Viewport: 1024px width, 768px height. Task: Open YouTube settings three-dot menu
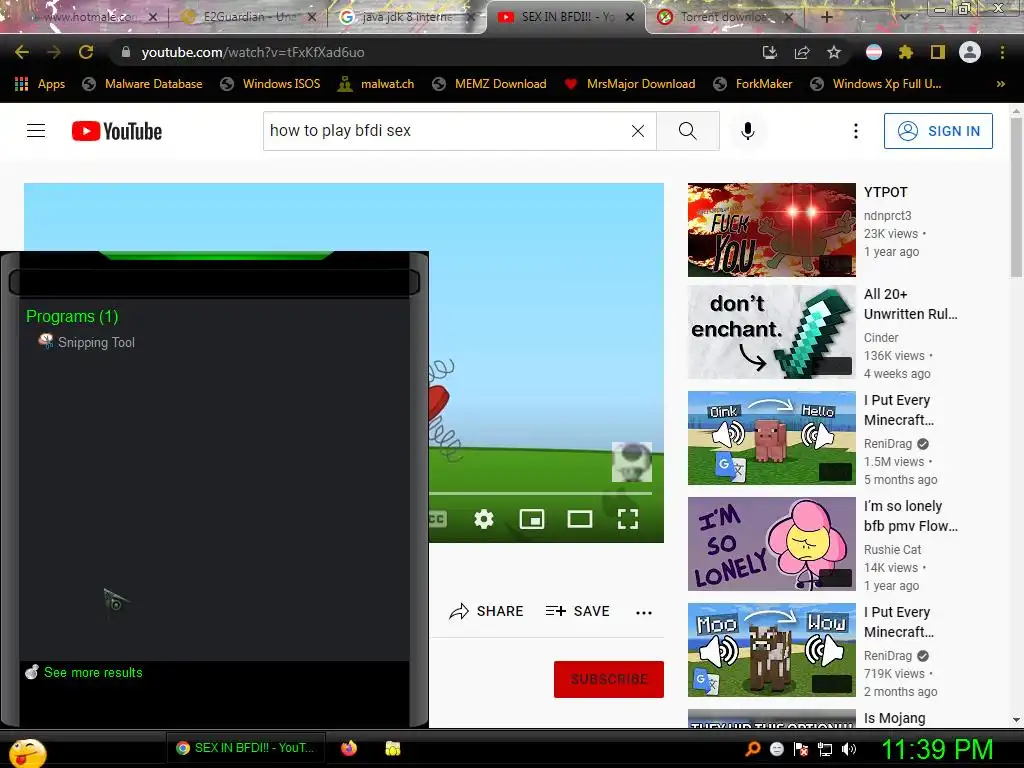tap(856, 131)
